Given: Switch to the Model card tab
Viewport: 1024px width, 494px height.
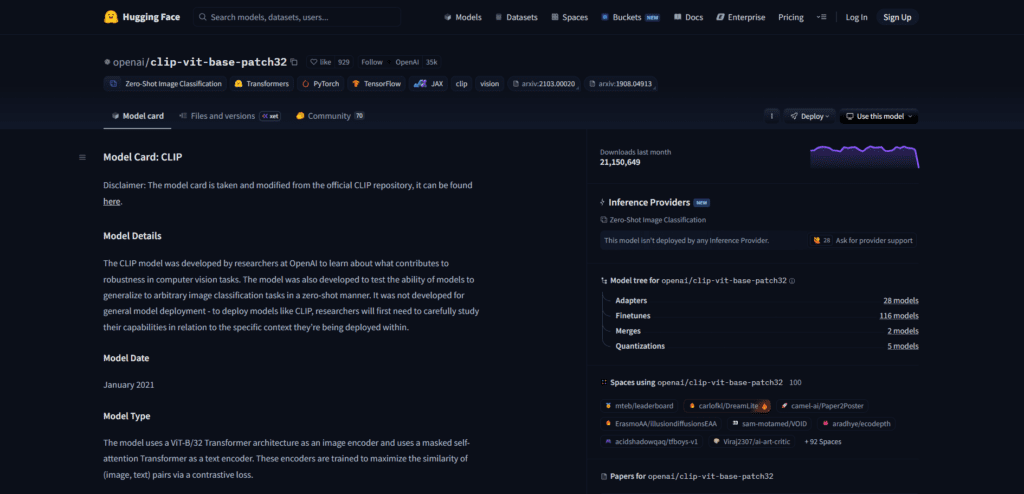Looking at the screenshot, I should [137, 116].
